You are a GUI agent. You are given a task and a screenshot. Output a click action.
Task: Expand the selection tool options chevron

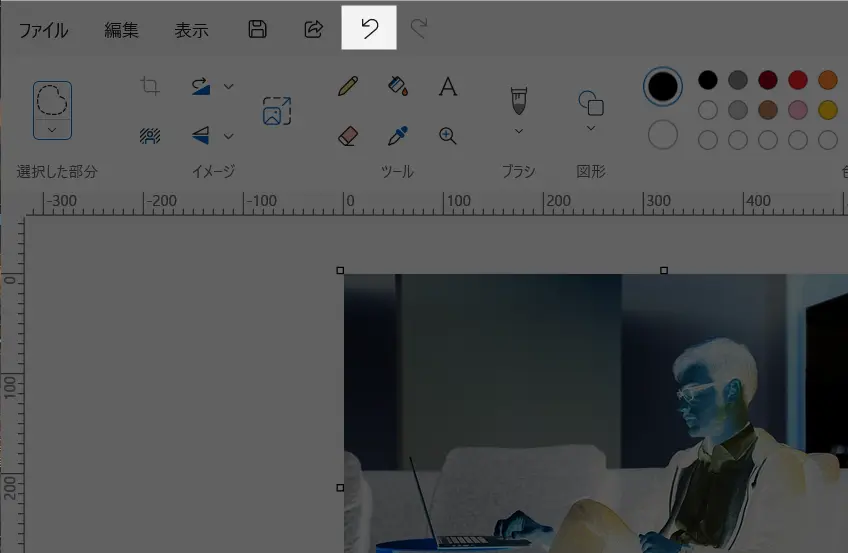(52, 130)
